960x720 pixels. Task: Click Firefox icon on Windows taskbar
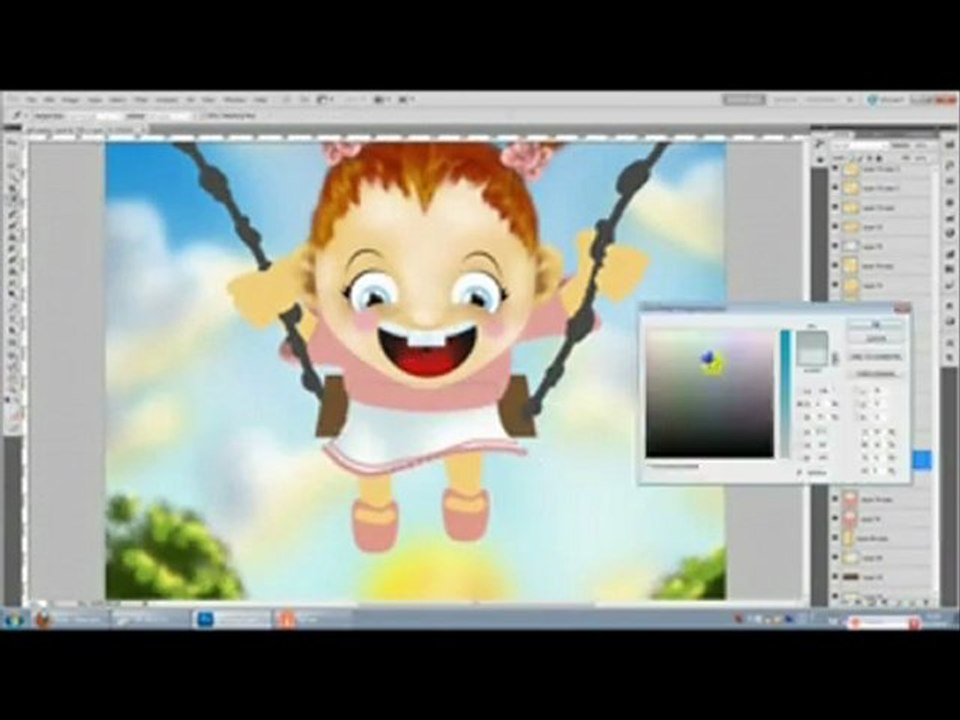tap(43, 620)
